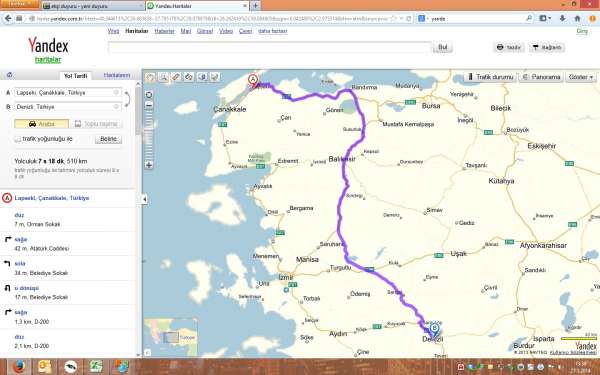This screenshot has height=375, width=600.
Task: Click the zoom out minus button
Action: 149,105
